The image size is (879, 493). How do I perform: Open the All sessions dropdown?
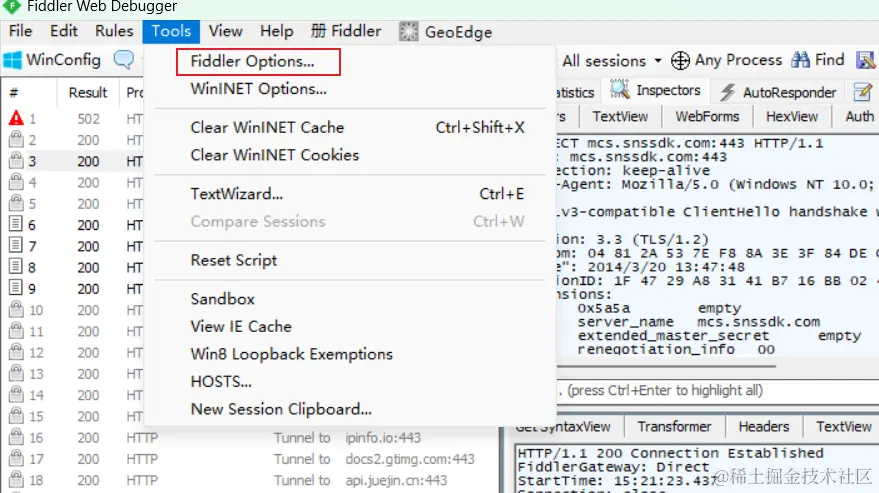pyautogui.click(x=612, y=61)
